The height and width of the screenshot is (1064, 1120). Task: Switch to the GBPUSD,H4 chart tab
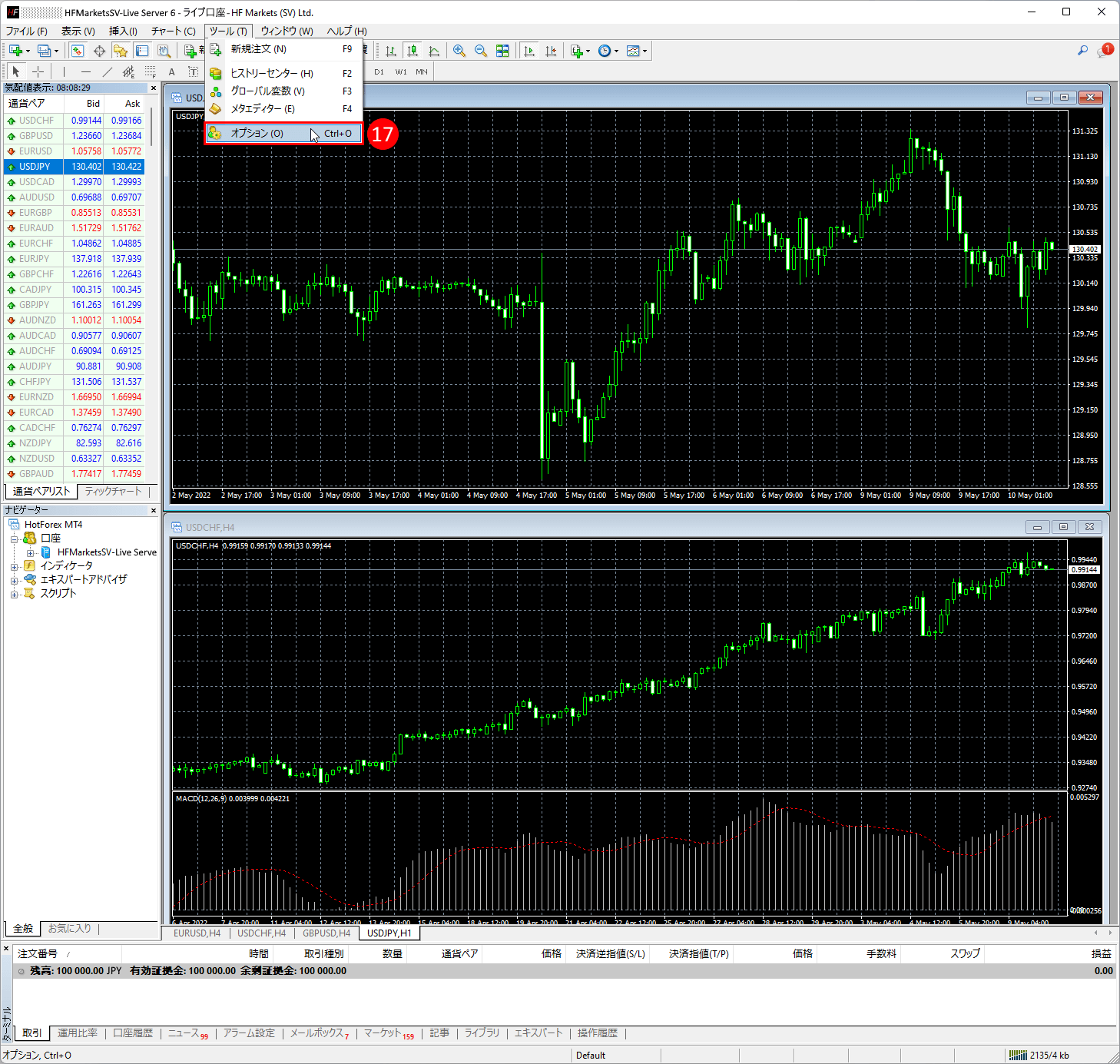pos(326,933)
